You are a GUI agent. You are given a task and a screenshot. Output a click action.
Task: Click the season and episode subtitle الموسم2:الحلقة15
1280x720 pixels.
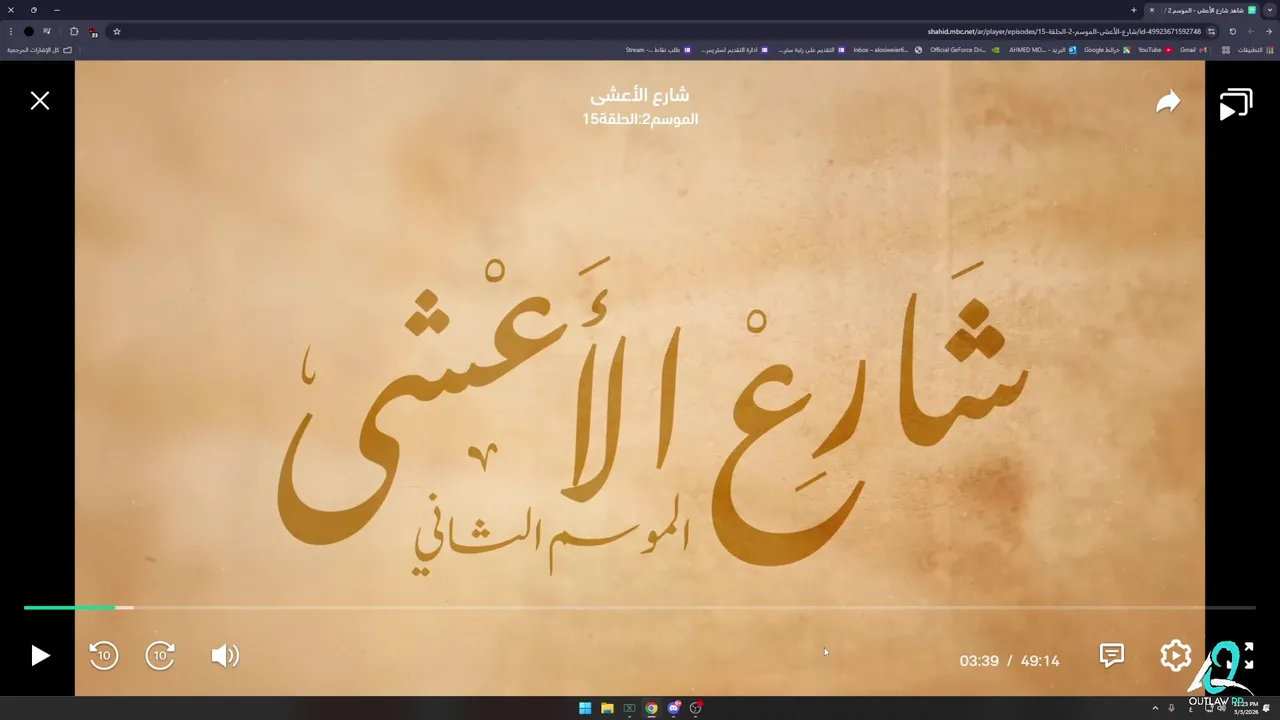tap(640, 119)
